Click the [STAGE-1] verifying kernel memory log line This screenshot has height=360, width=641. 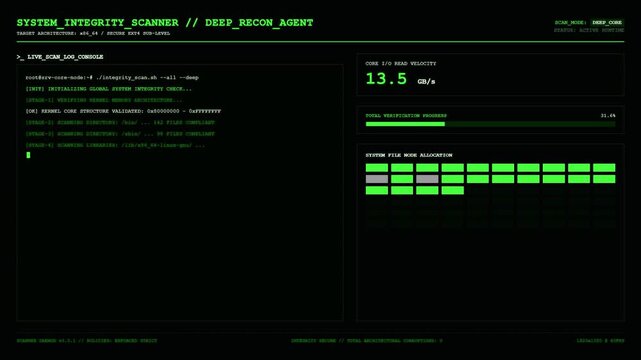pyautogui.click(x=104, y=100)
